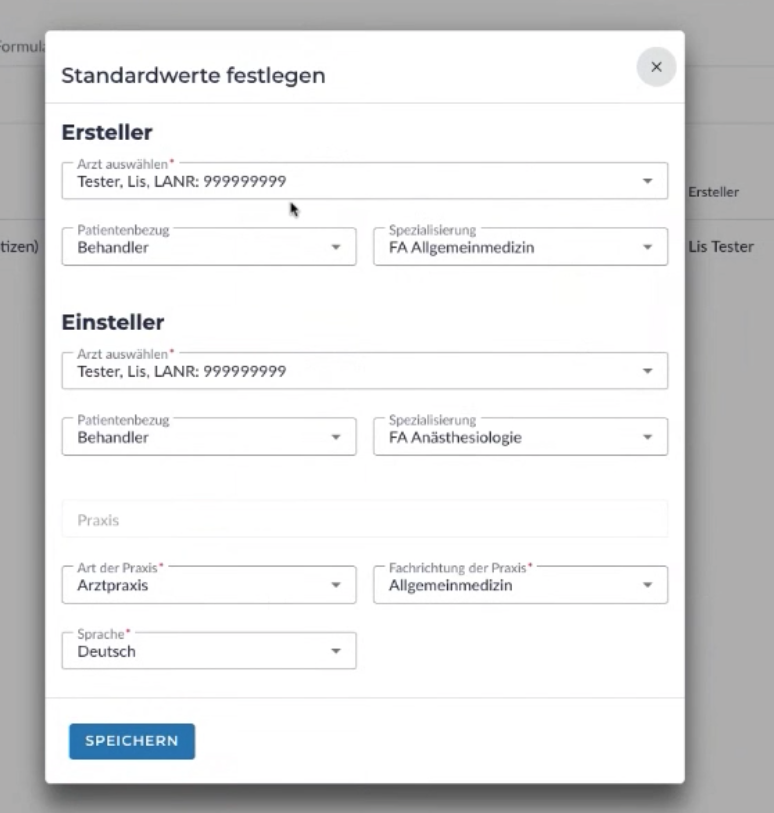Open the Einsteller Arzt auswählen dropdown field
Viewport: 774px width, 813px height.
[350, 371]
